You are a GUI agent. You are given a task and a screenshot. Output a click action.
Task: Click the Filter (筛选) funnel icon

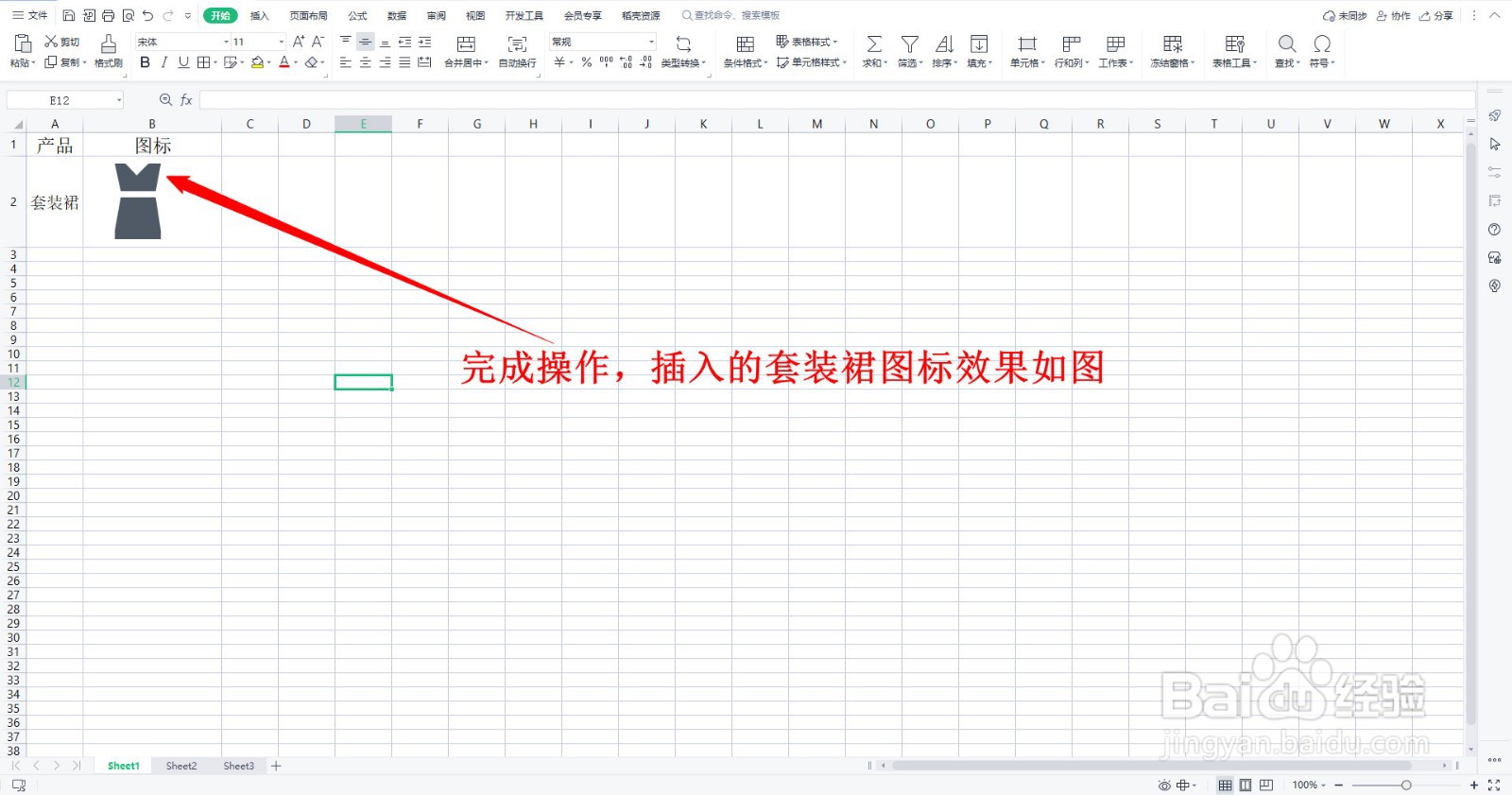[x=909, y=43]
